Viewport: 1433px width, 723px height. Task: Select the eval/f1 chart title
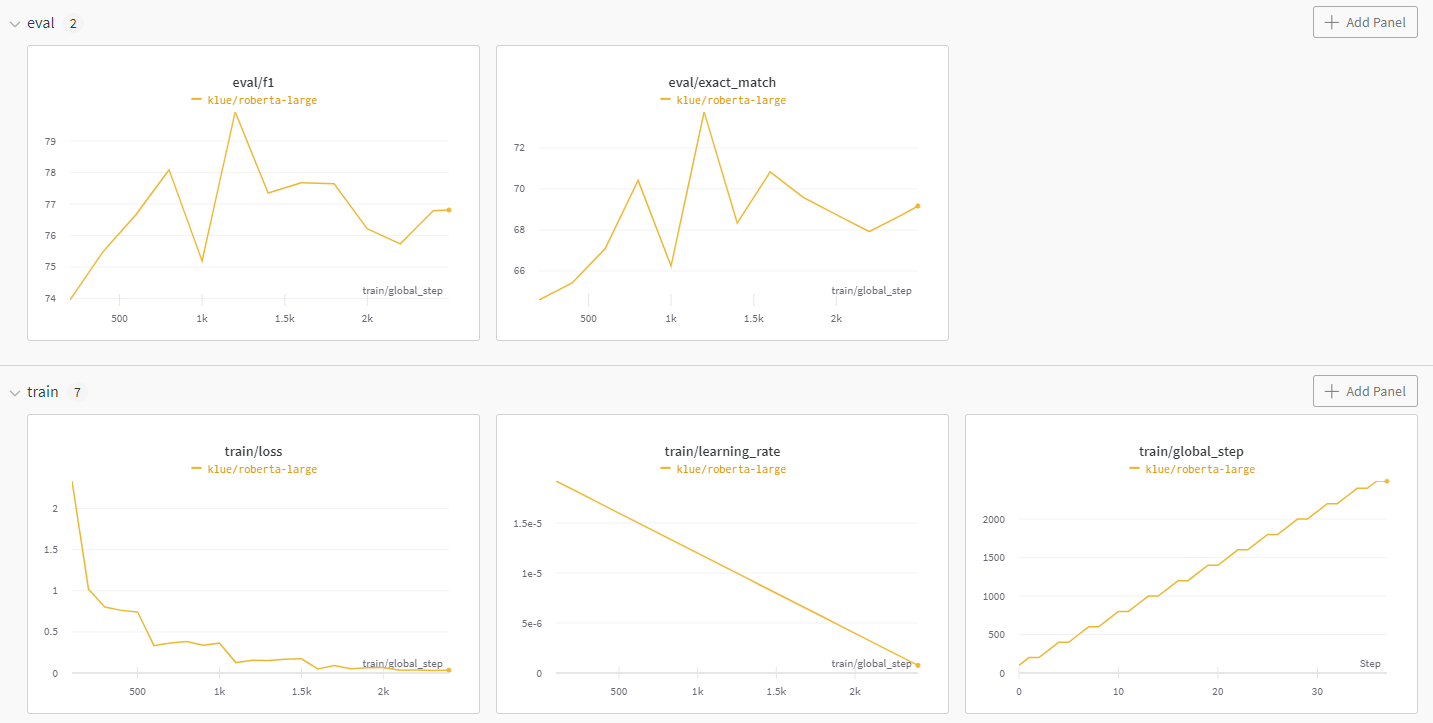coord(253,82)
